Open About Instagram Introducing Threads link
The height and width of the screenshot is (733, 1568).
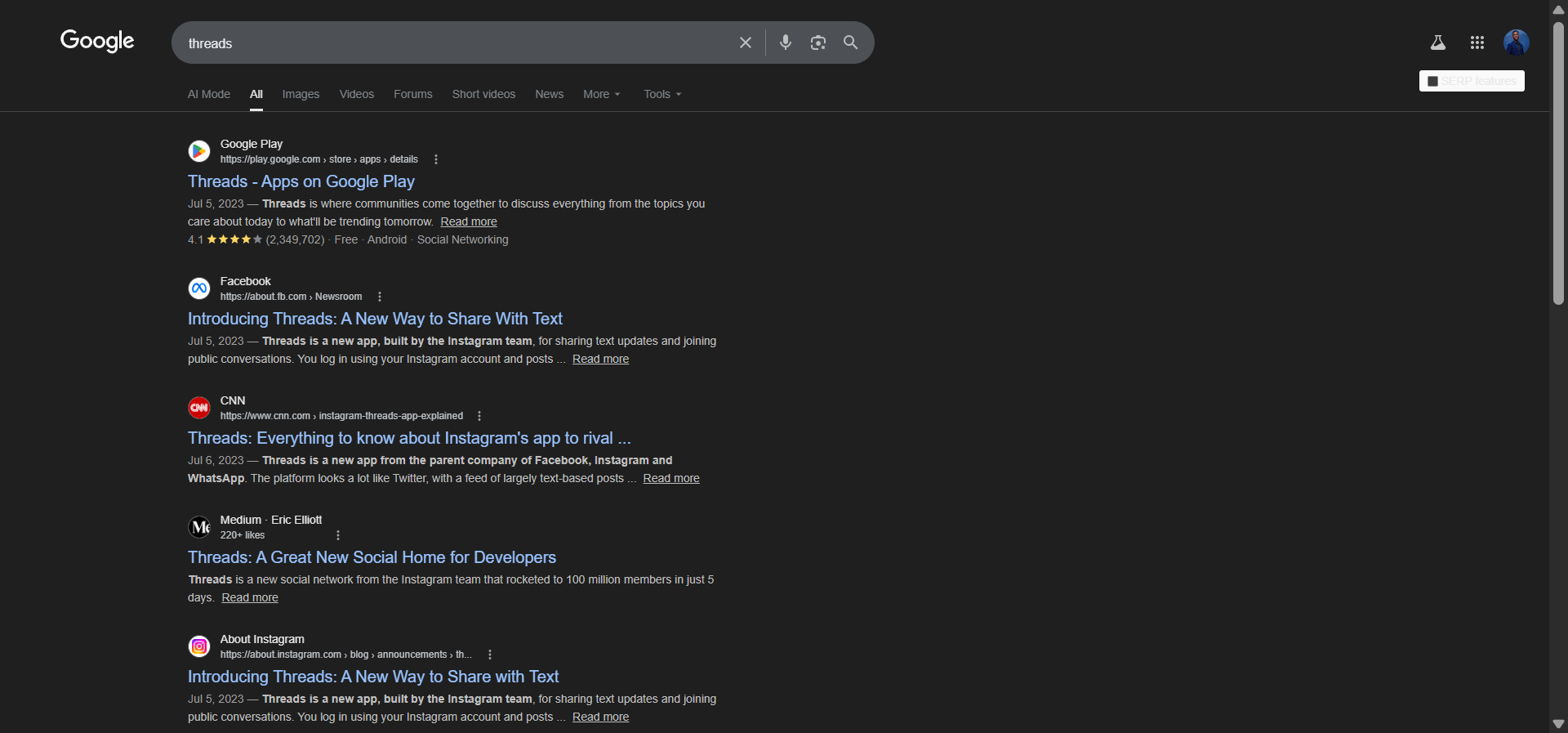pyautogui.click(x=373, y=677)
